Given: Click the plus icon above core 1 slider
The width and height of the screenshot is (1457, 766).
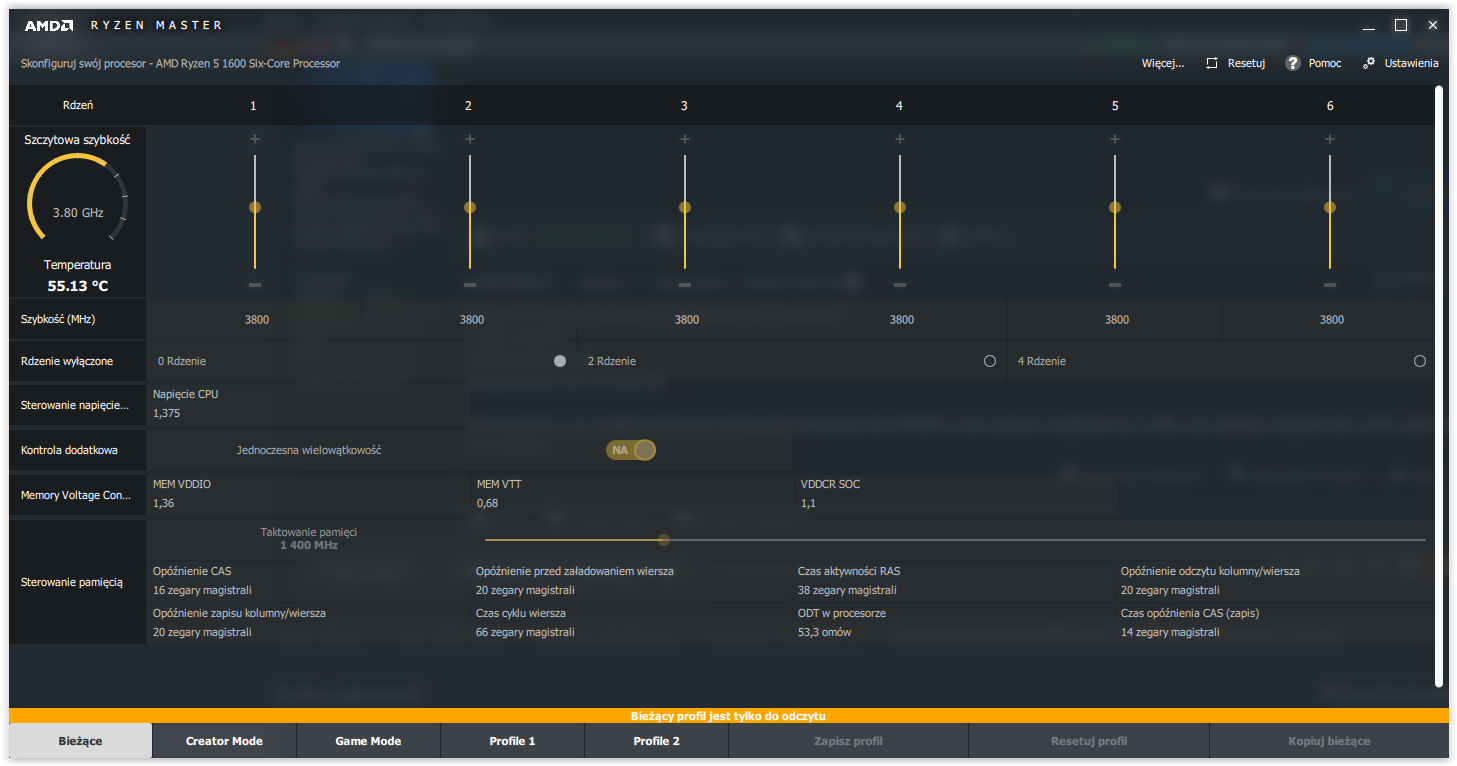Looking at the screenshot, I should [255, 139].
